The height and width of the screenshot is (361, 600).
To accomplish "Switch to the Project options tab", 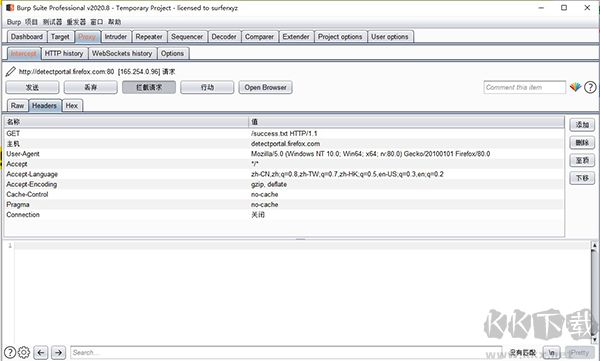I will point(340,37).
